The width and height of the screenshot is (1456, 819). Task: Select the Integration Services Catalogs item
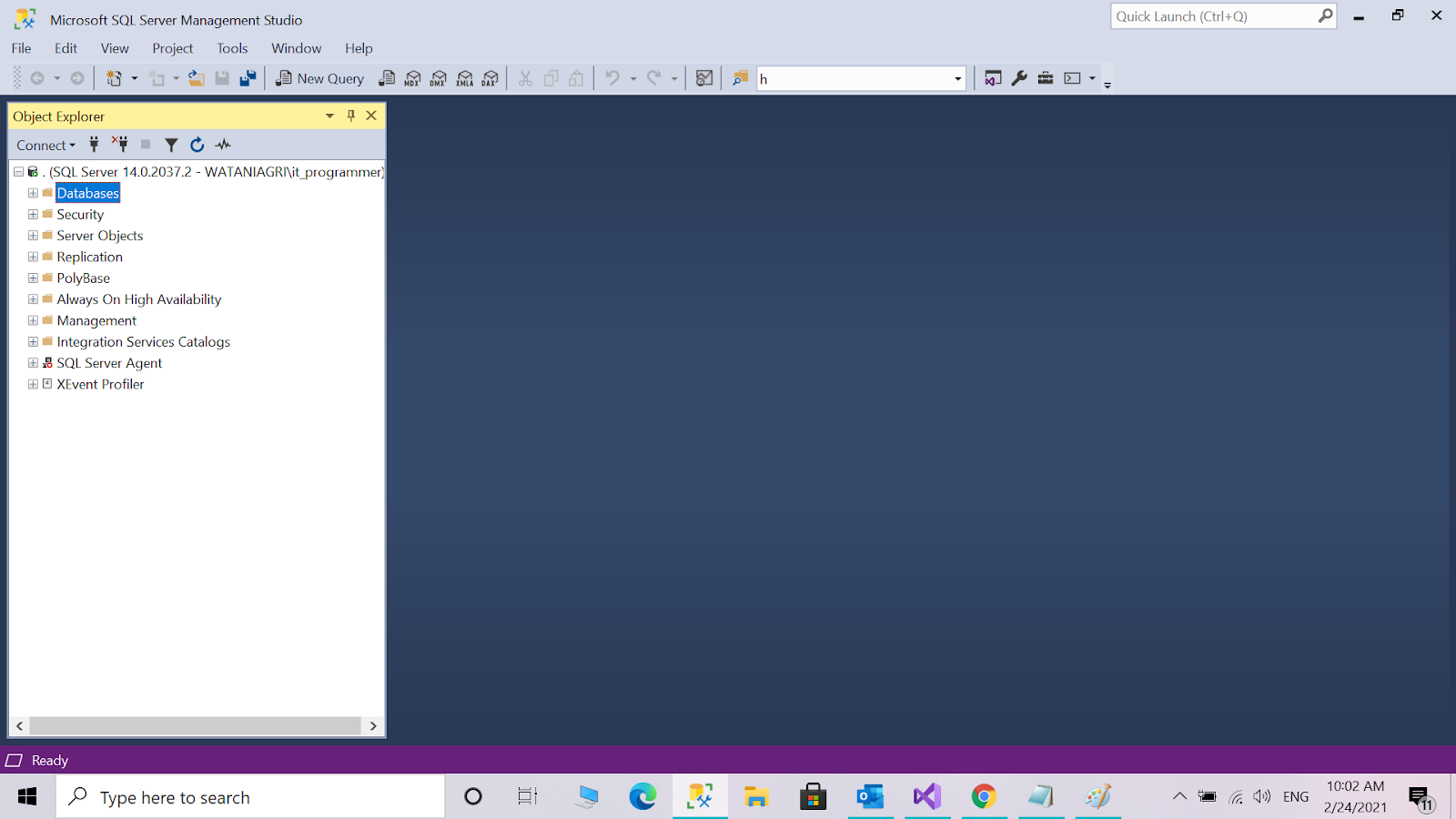coord(144,341)
